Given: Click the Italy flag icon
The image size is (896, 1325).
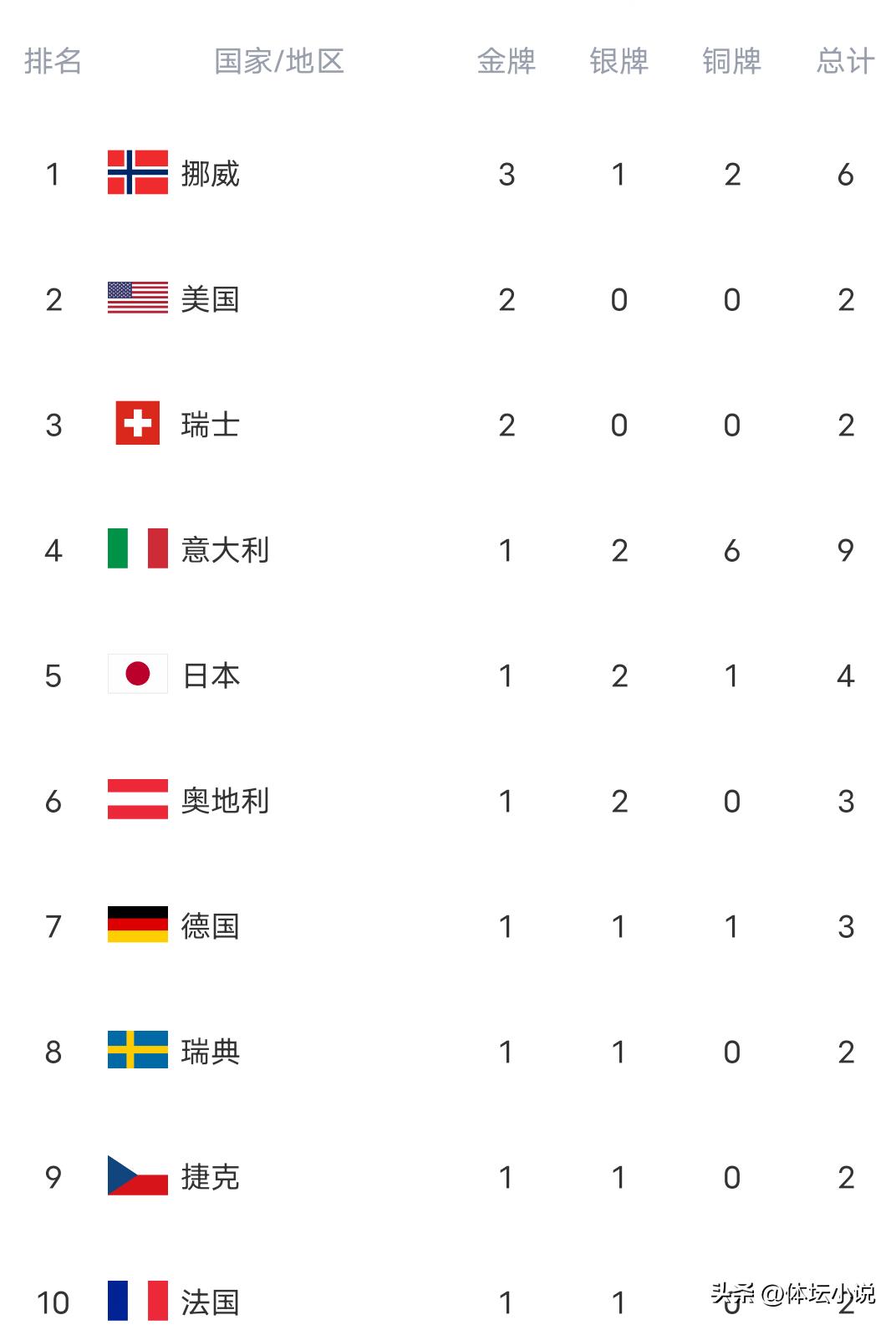Looking at the screenshot, I should [138, 548].
